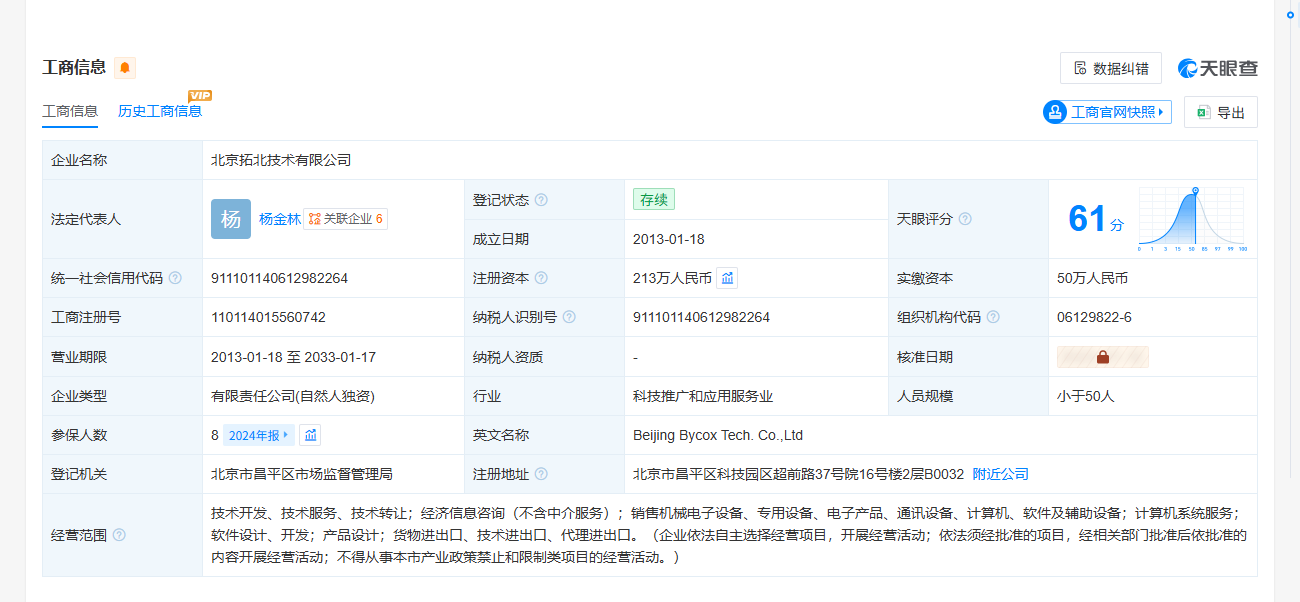
Task: Click the score distribution chart
Action: coord(1192,219)
